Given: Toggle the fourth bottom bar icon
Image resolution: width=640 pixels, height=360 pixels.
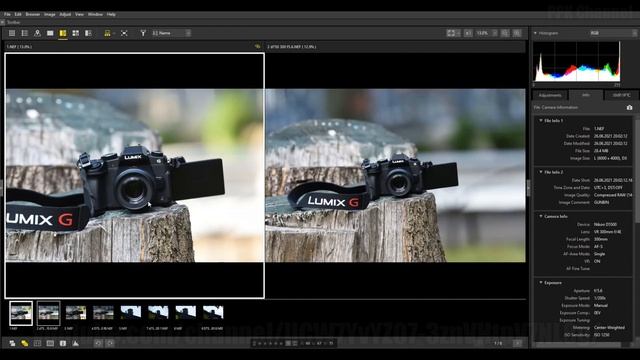Looking at the screenshot, I should coord(50,343).
